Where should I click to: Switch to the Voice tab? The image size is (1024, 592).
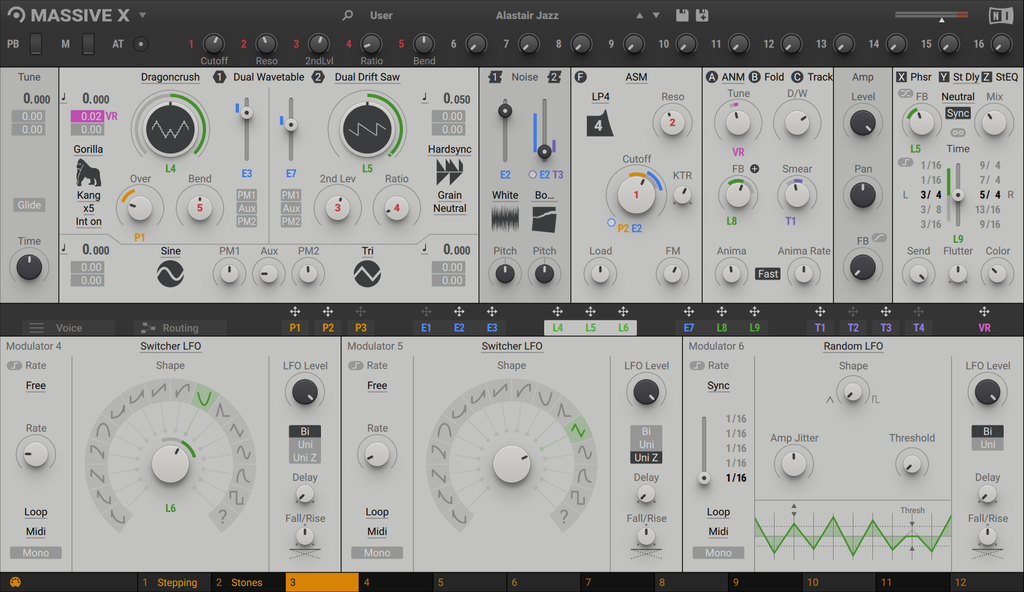(69, 328)
